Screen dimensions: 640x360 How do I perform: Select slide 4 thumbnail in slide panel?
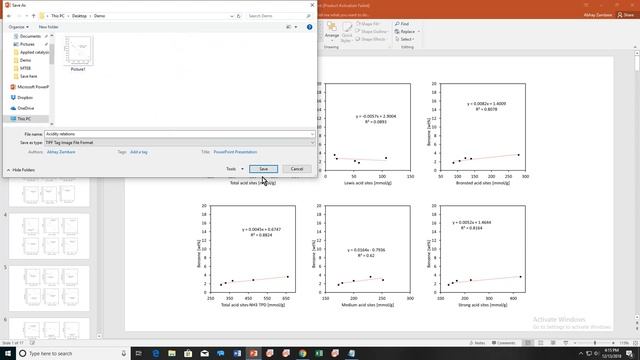49,236
